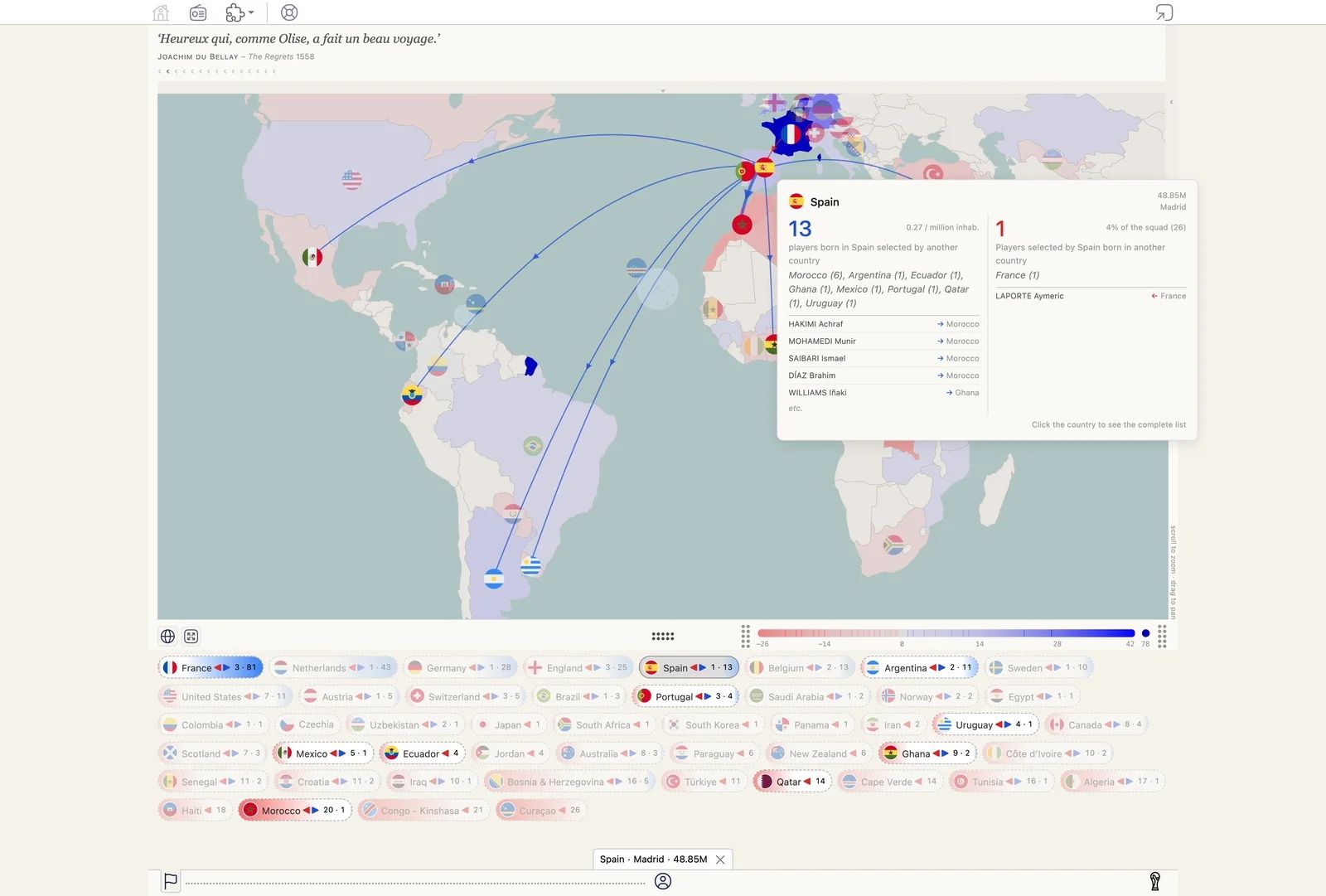The height and width of the screenshot is (896, 1326).
Task: Click the trophy icon at bottom right
Action: coord(1155,881)
